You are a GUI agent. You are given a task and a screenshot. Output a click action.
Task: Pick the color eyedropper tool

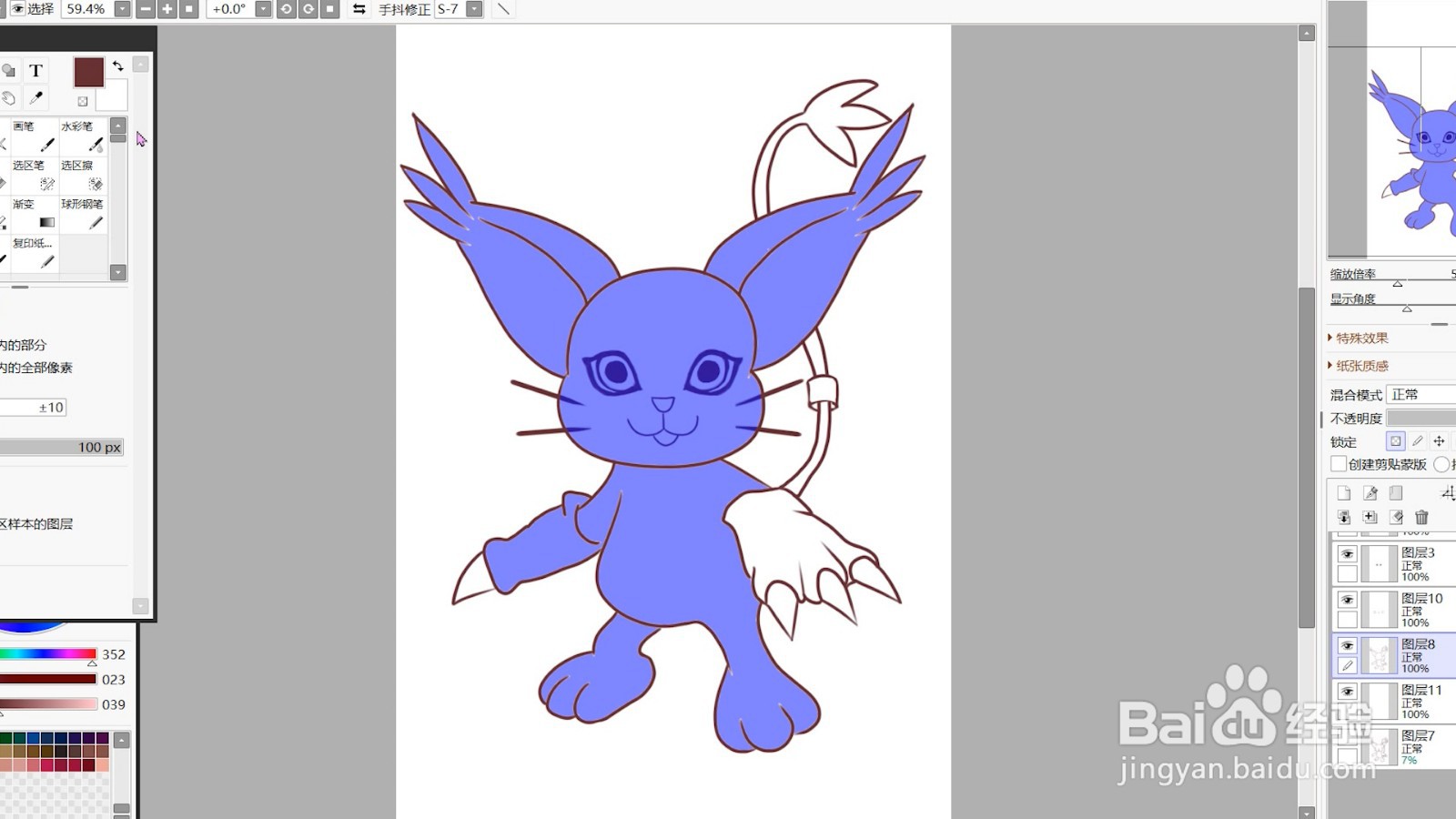pos(35,97)
